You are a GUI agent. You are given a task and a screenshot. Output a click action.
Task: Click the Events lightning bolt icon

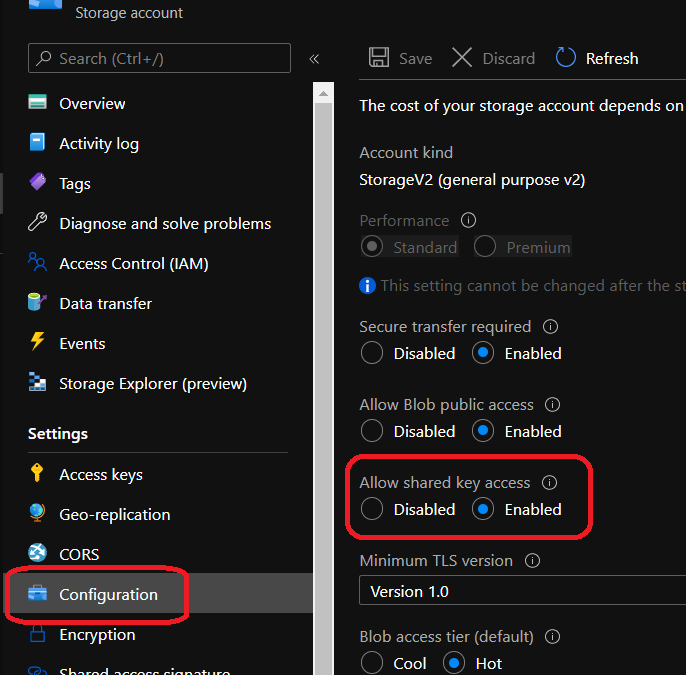coord(38,343)
